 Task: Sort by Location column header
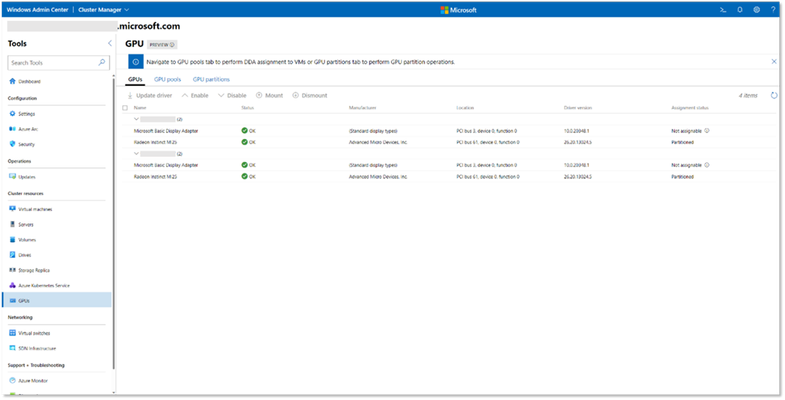[x=465, y=108]
